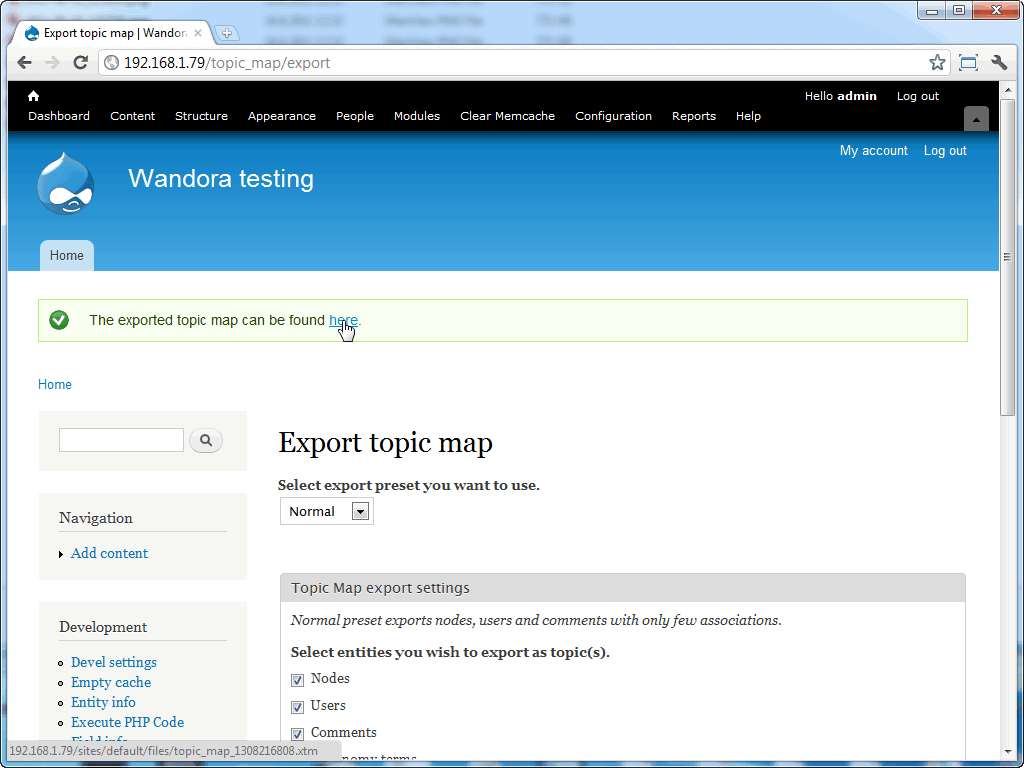This screenshot has width=1024, height=768.
Task: Open Chrome's wrench settings menu
Action: tap(999, 61)
